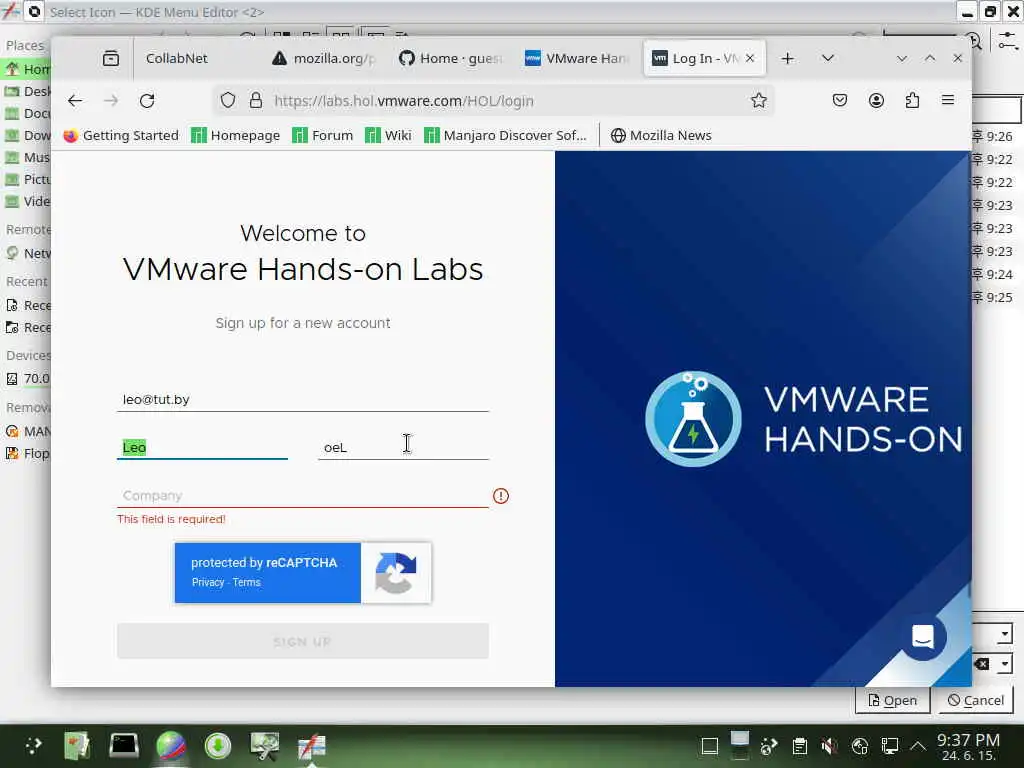1024x768 pixels.
Task: Click first name field containing Leo
Action: pos(202,447)
